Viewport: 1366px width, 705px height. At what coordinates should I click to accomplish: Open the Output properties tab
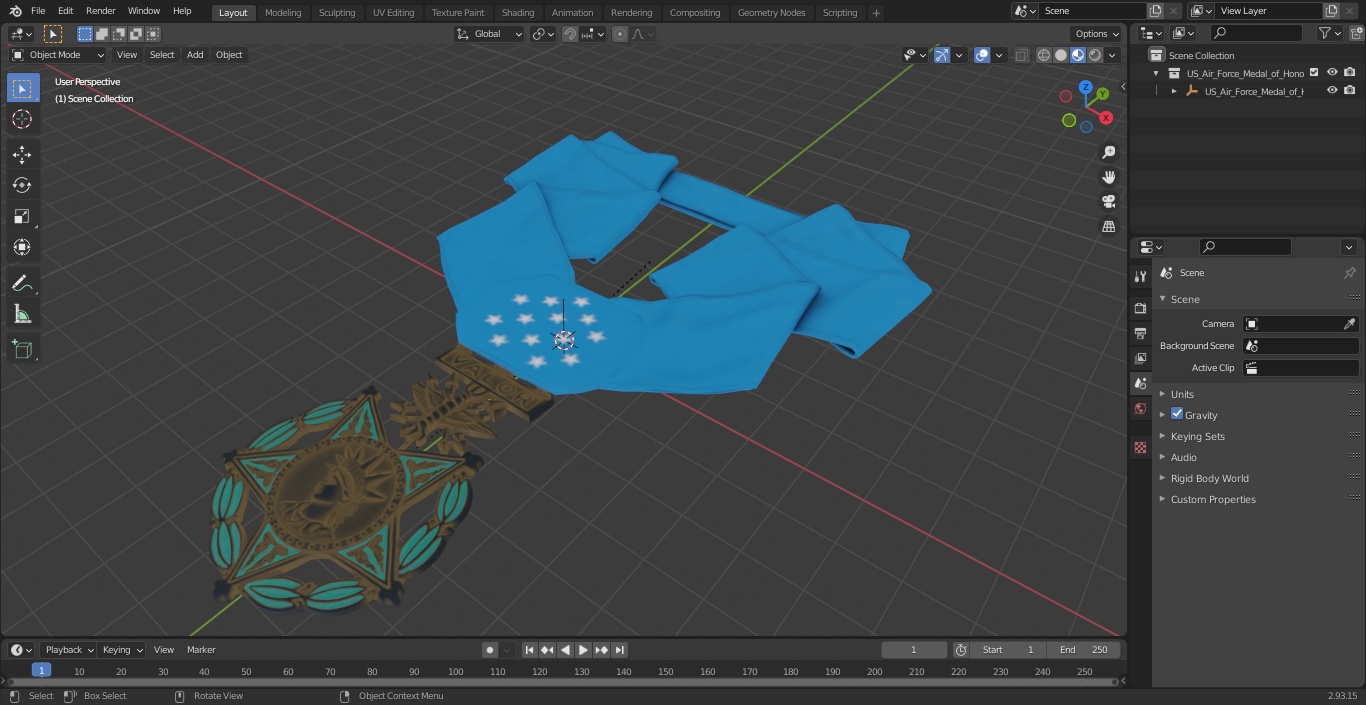tap(1140, 333)
